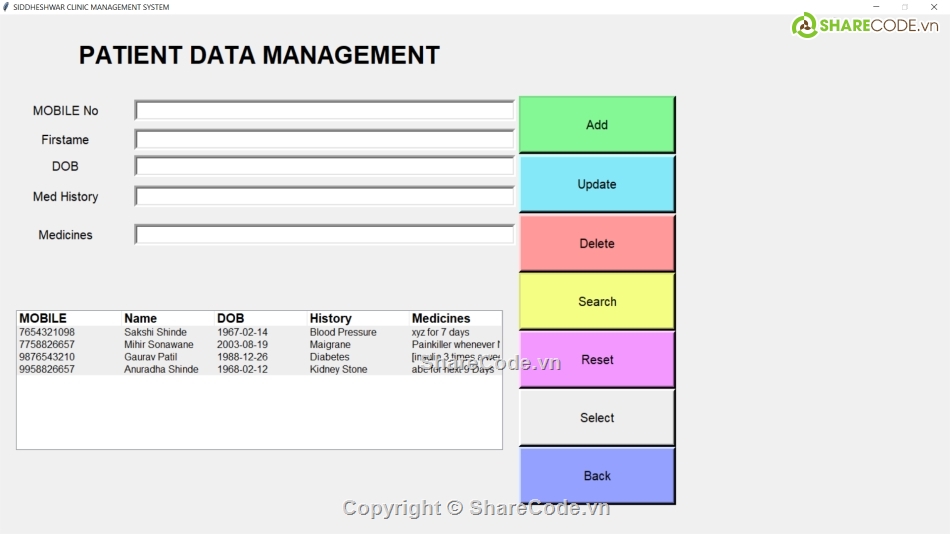Image resolution: width=950 pixels, height=534 pixels.
Task: Click the MOBILE column header
Action: pos(43,318)
